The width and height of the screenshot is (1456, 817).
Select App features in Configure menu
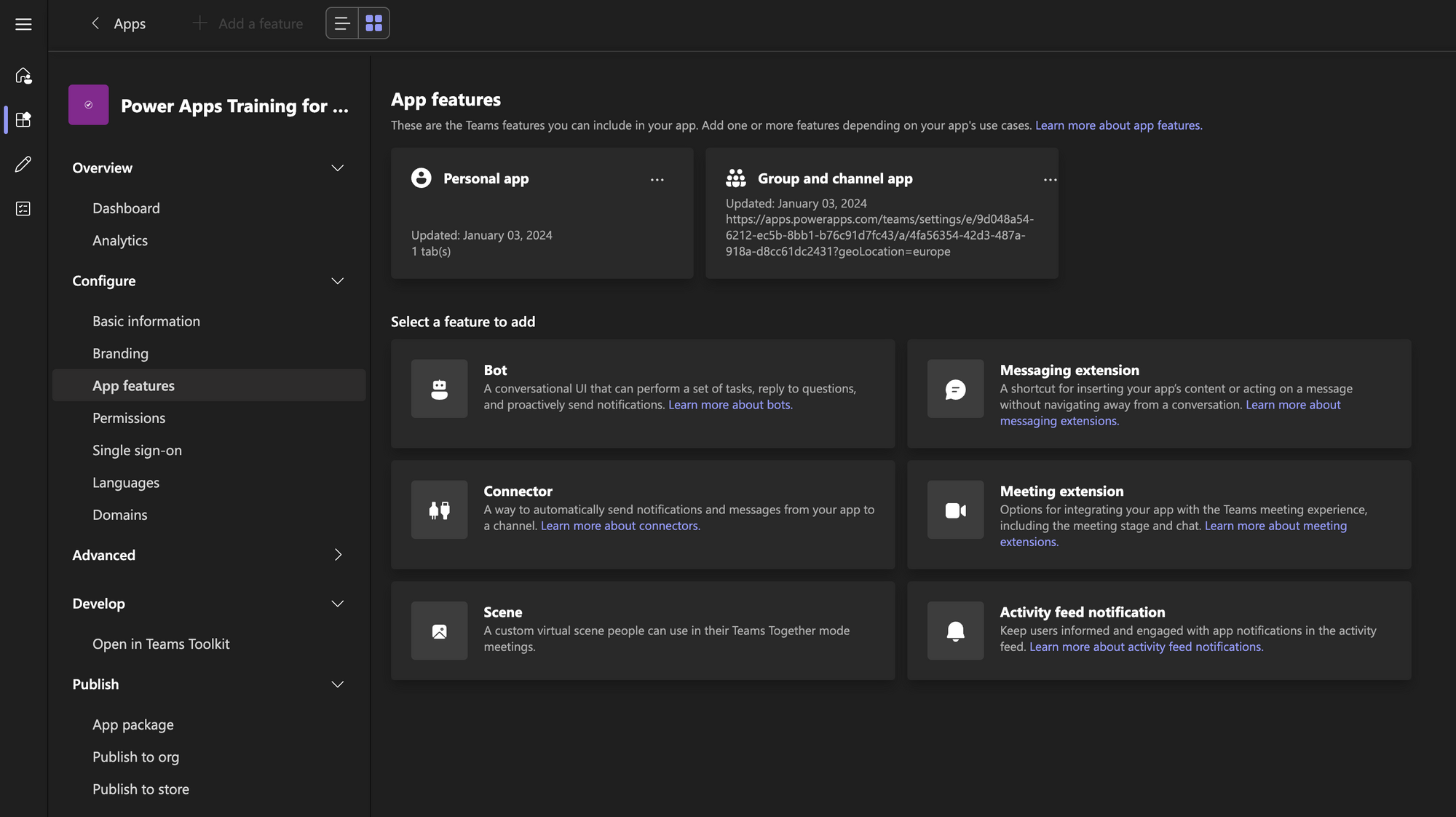click(x=133, y=385)
